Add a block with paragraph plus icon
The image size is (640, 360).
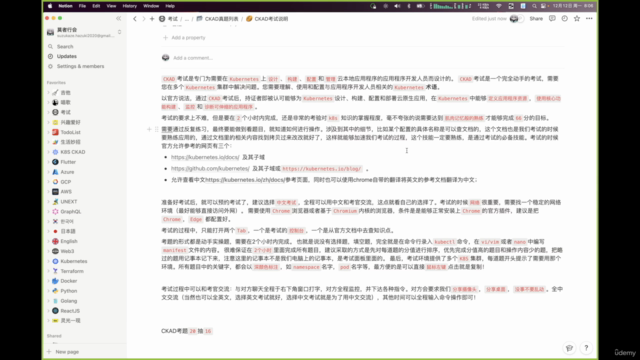point(149,129)
